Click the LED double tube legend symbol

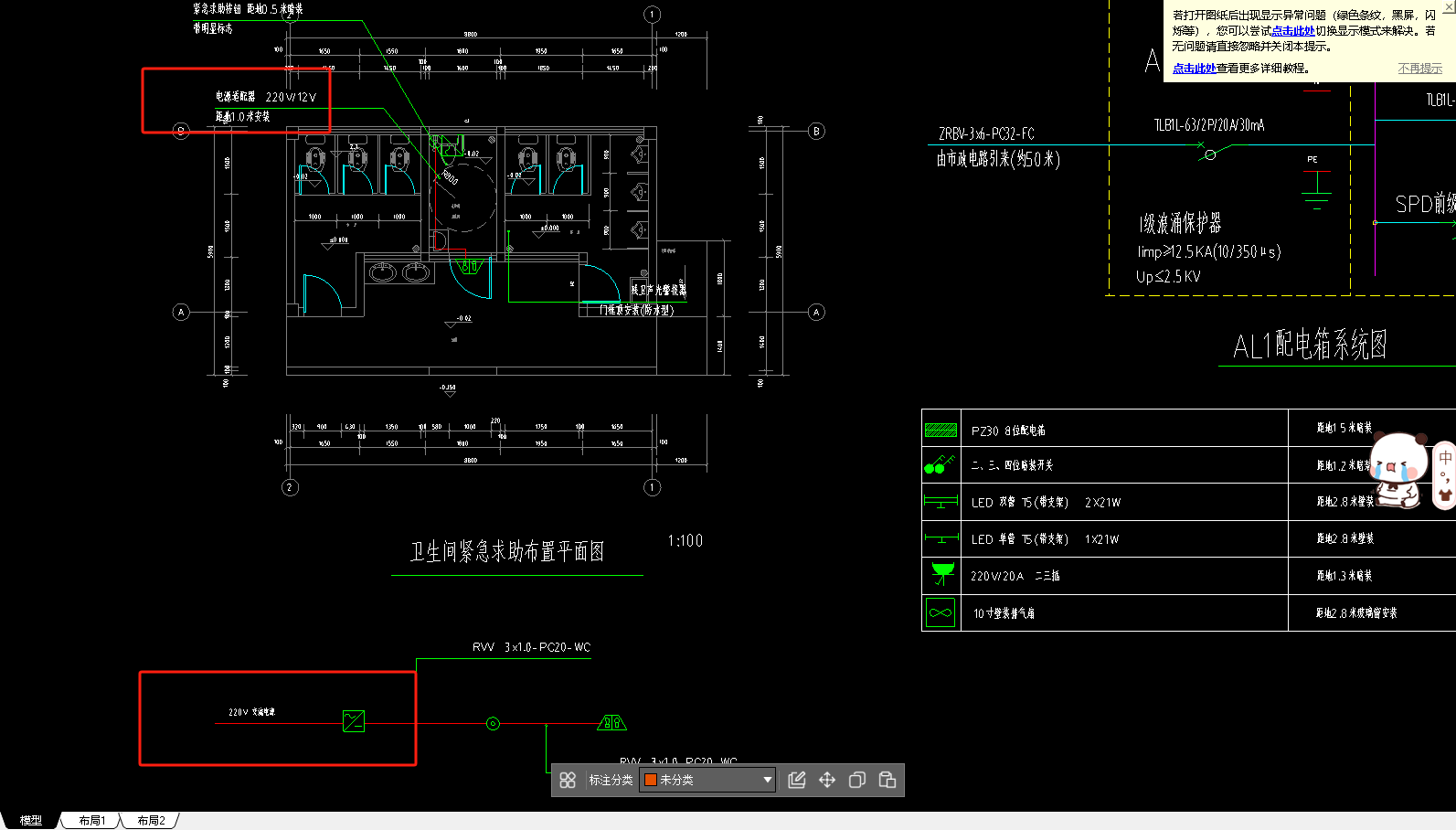point(941,501)
